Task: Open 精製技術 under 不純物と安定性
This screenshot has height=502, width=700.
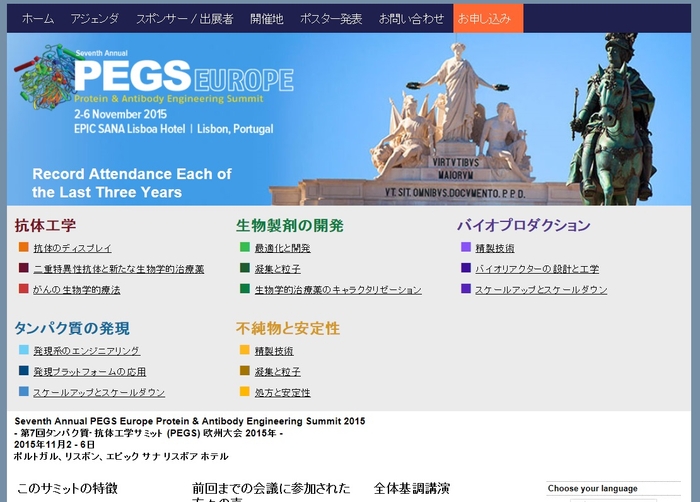Action: coord(274,351)
